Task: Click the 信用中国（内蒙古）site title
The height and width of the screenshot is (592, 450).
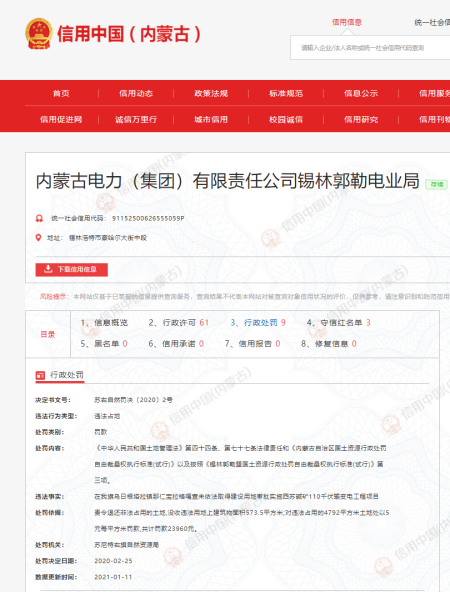Action: coord(129,34)
